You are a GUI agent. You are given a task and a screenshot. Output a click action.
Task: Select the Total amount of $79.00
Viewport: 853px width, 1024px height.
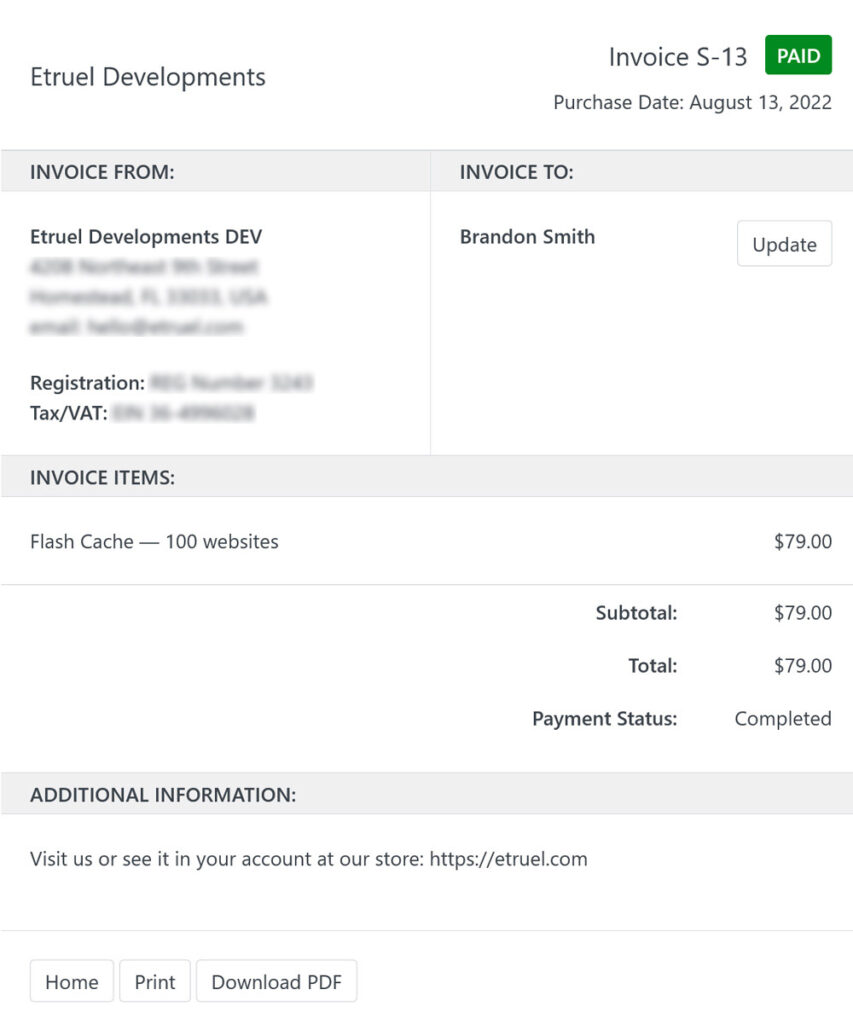pyautogui.click(x=804, y=665)
